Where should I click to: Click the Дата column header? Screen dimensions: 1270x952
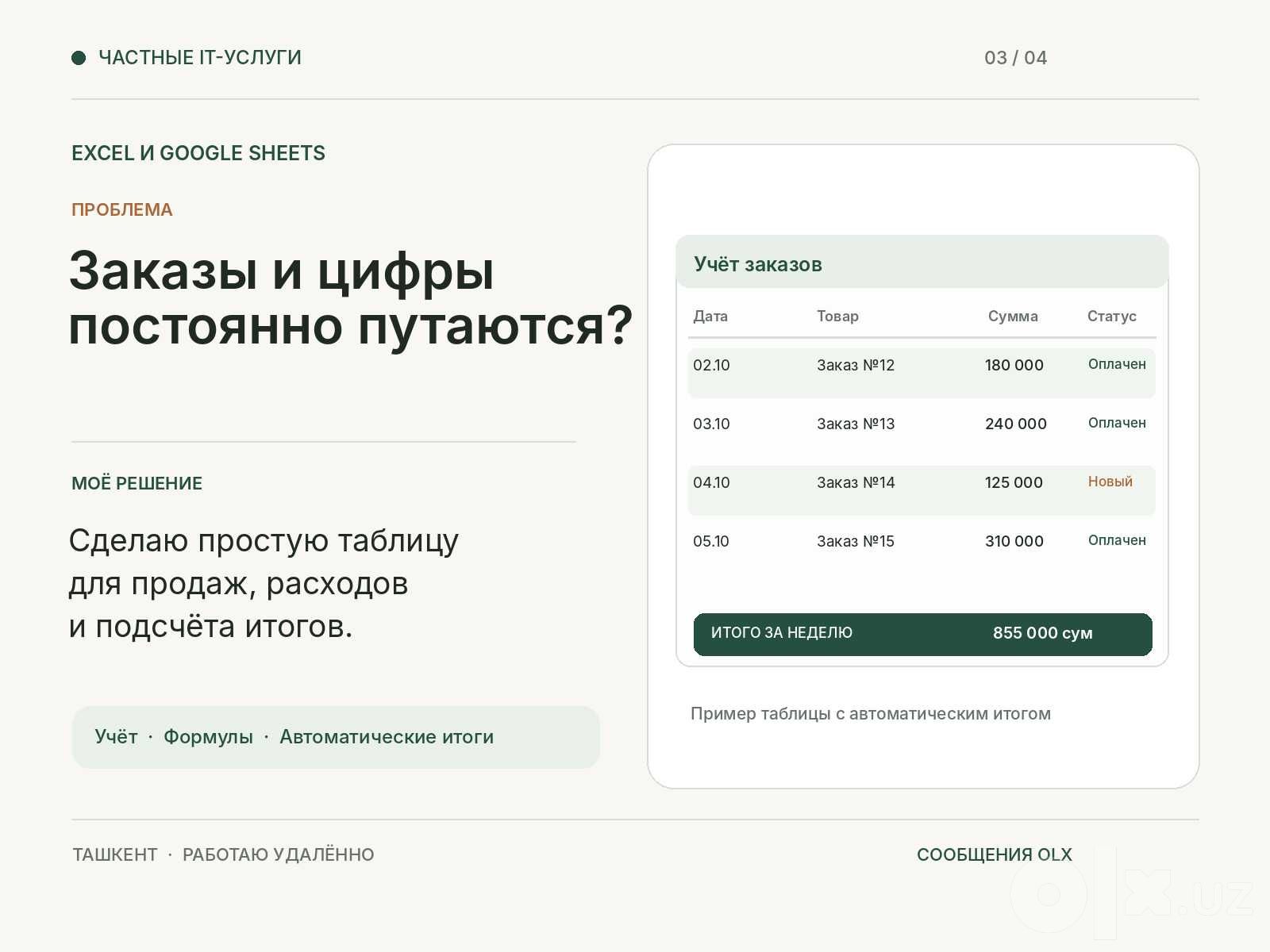click(x=710, y=316)
